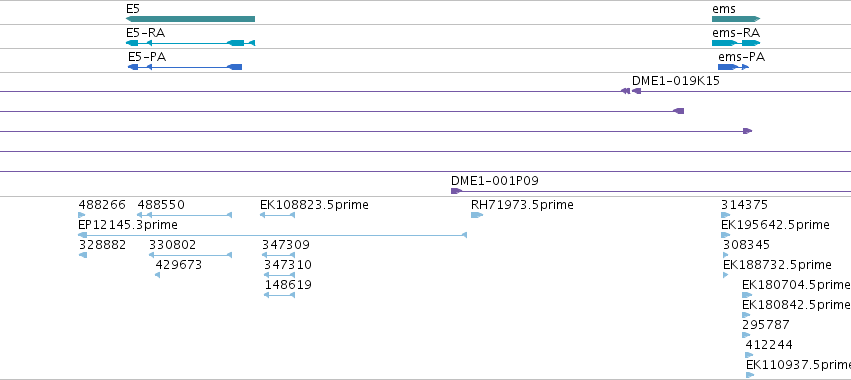Screen dimensions: 851x380
Task: Select the EP12145.3prime long EST line
Action: tap(272, 235)
